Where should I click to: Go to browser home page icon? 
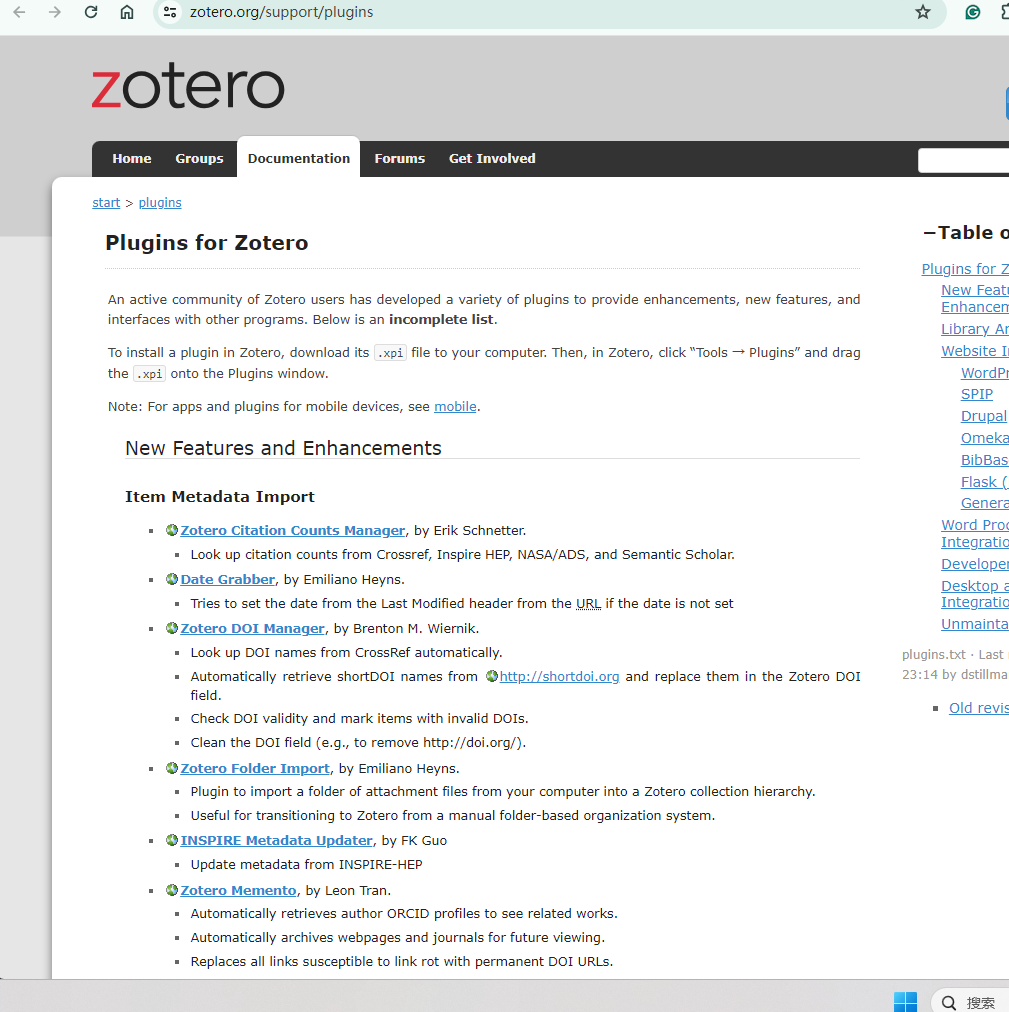click(127, 12)
